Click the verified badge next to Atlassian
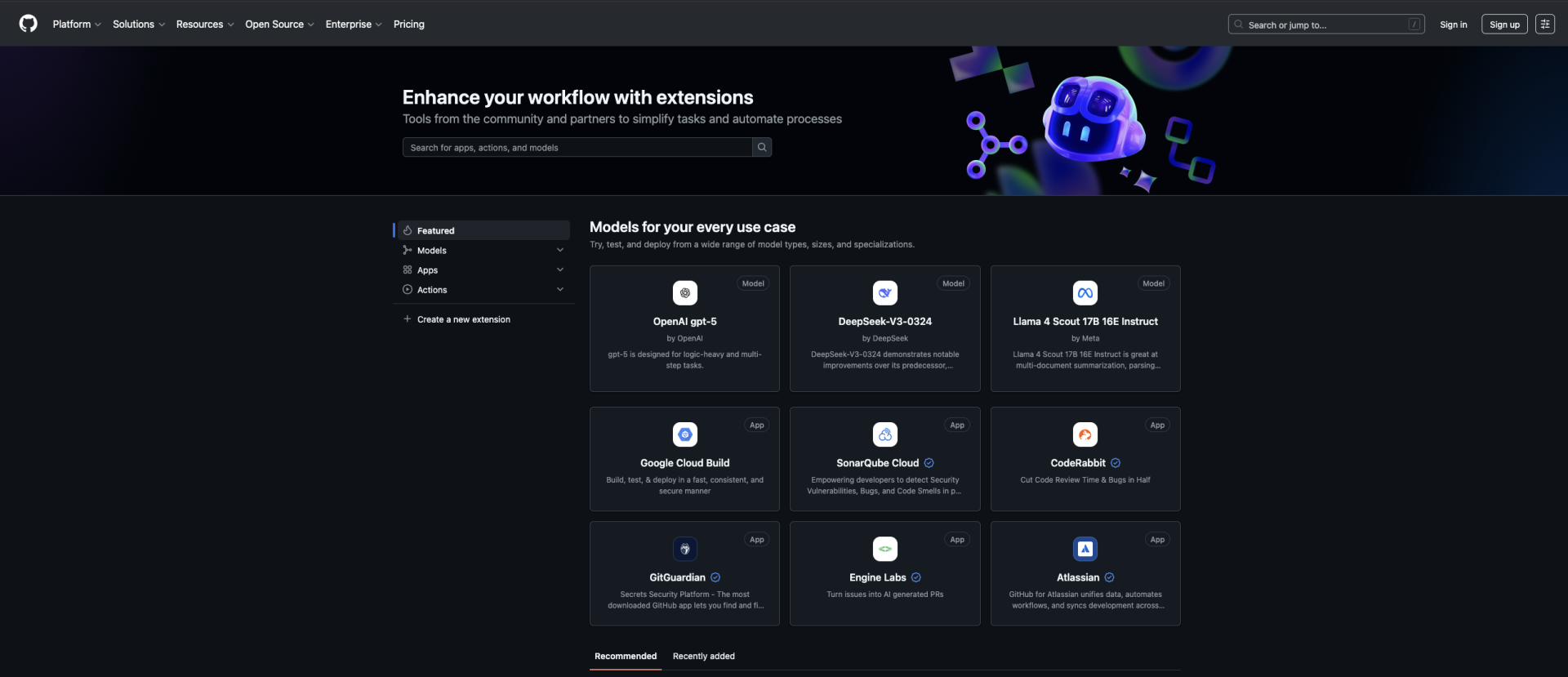Screen dimensions: 1568x677 tap(1109, 577)
